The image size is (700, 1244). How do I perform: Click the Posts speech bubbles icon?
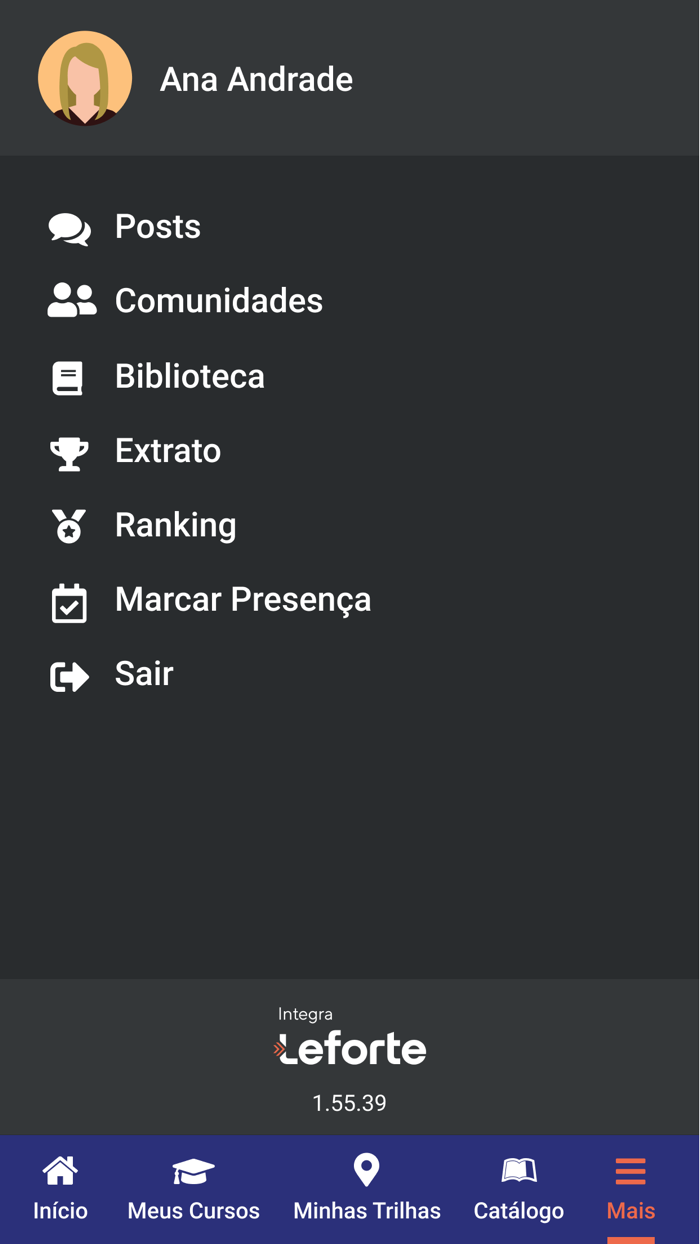click(x=69, y=229)
